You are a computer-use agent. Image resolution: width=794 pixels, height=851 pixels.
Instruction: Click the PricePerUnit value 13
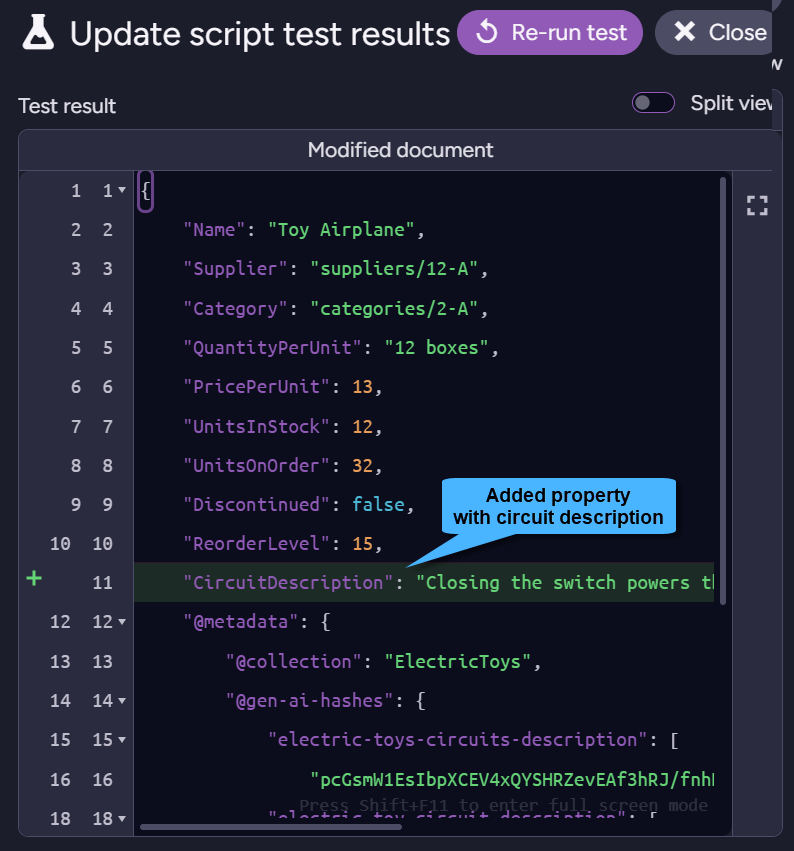pyautogui.click(x=363, y=387)
